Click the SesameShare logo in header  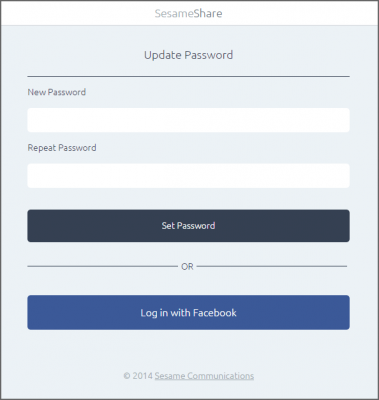(188, 13)
